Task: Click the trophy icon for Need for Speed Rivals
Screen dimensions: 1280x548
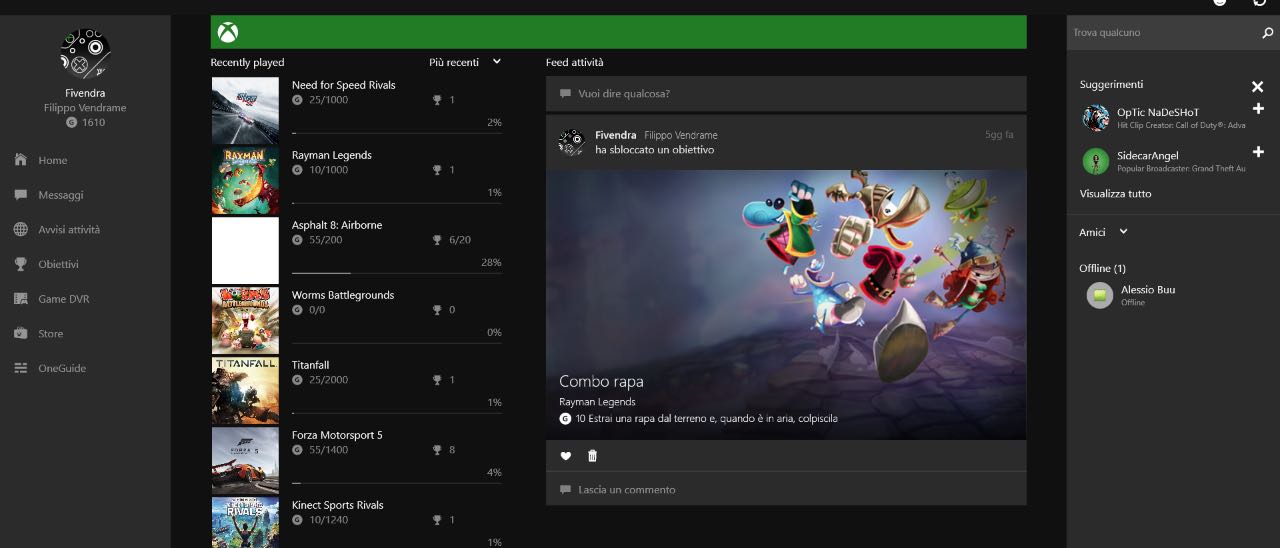Action: [437, 100]
